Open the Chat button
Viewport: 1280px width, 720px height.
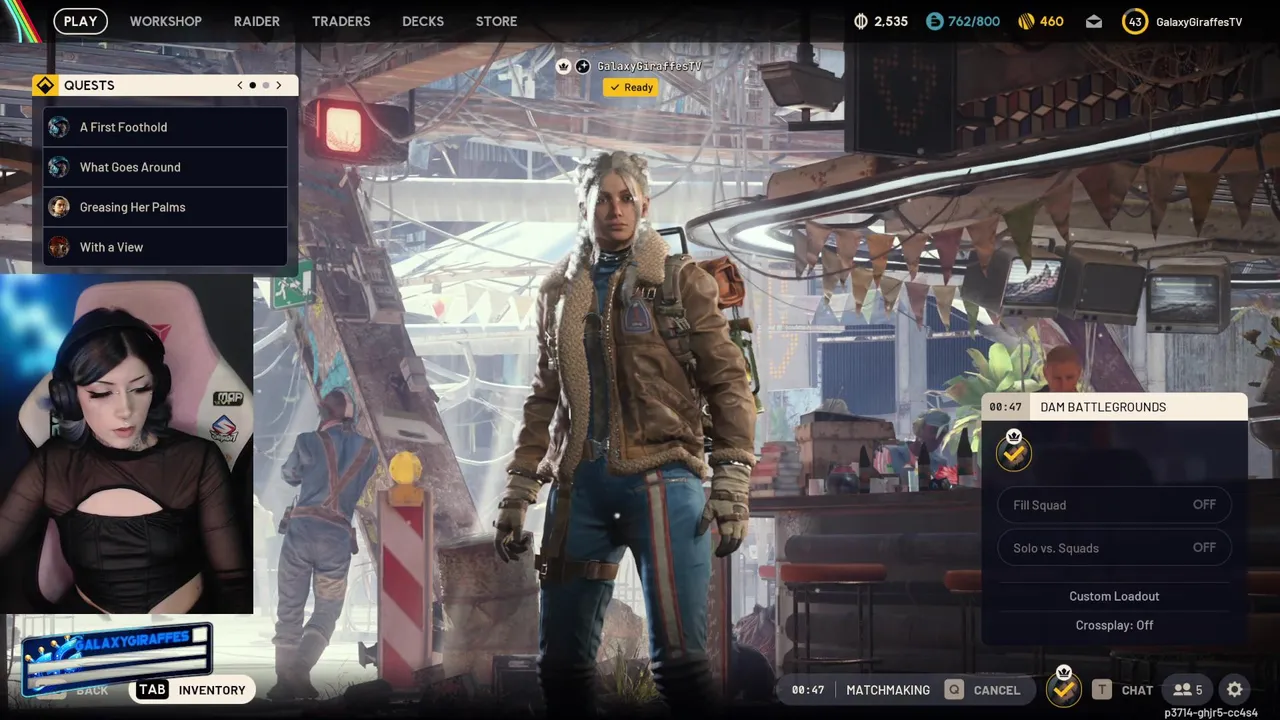(x=1123, y=689)
